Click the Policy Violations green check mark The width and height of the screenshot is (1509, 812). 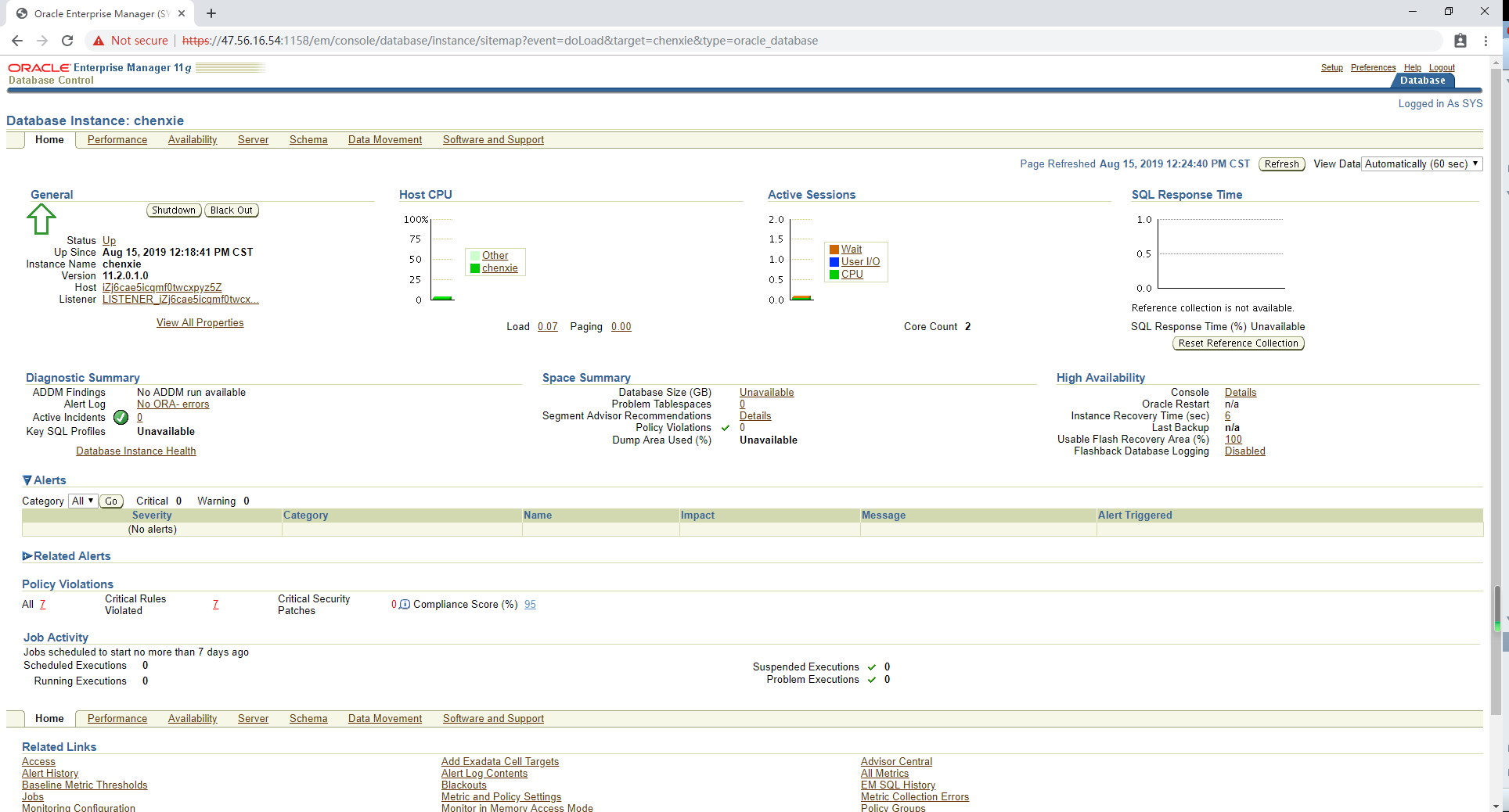[x=726, y=428]
